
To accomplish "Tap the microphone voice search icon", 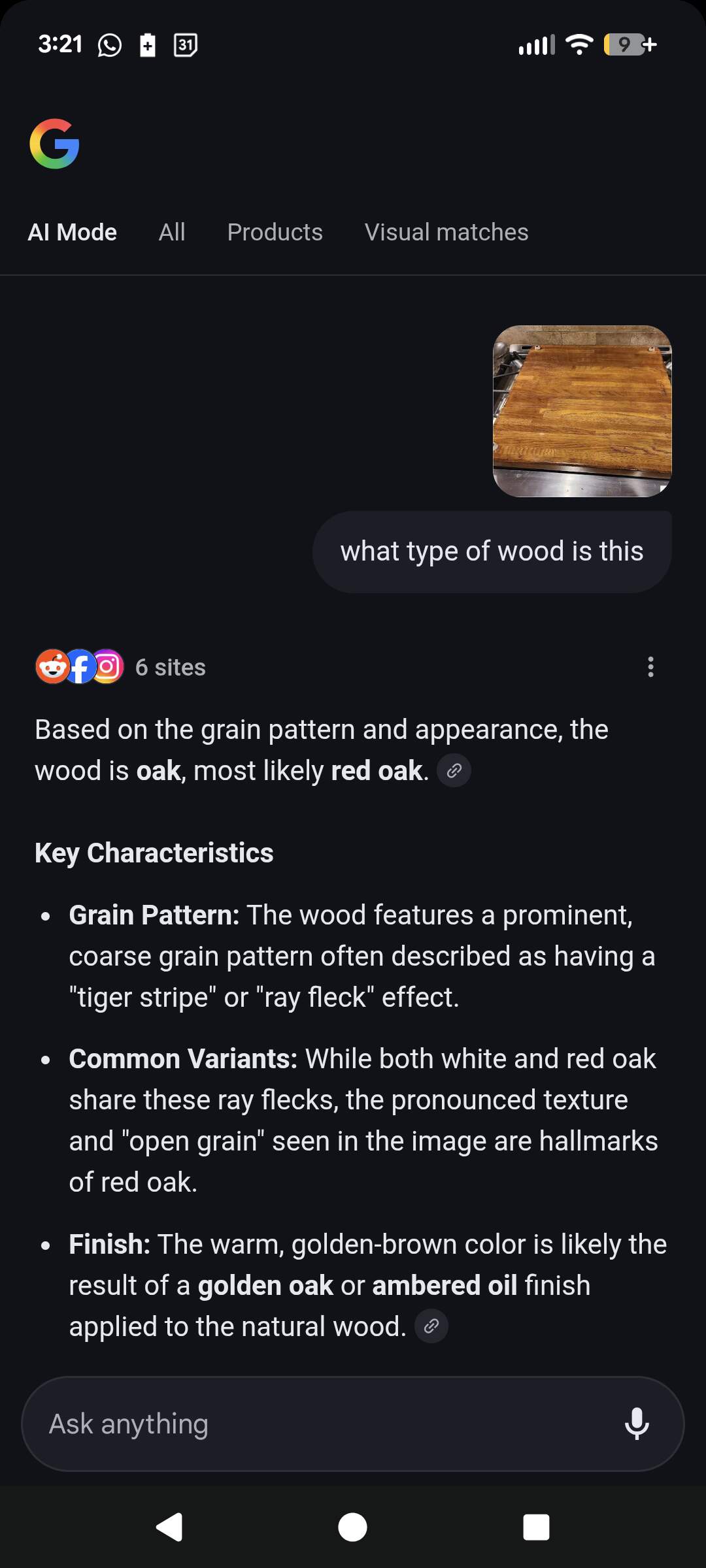I will point(637,1424).
